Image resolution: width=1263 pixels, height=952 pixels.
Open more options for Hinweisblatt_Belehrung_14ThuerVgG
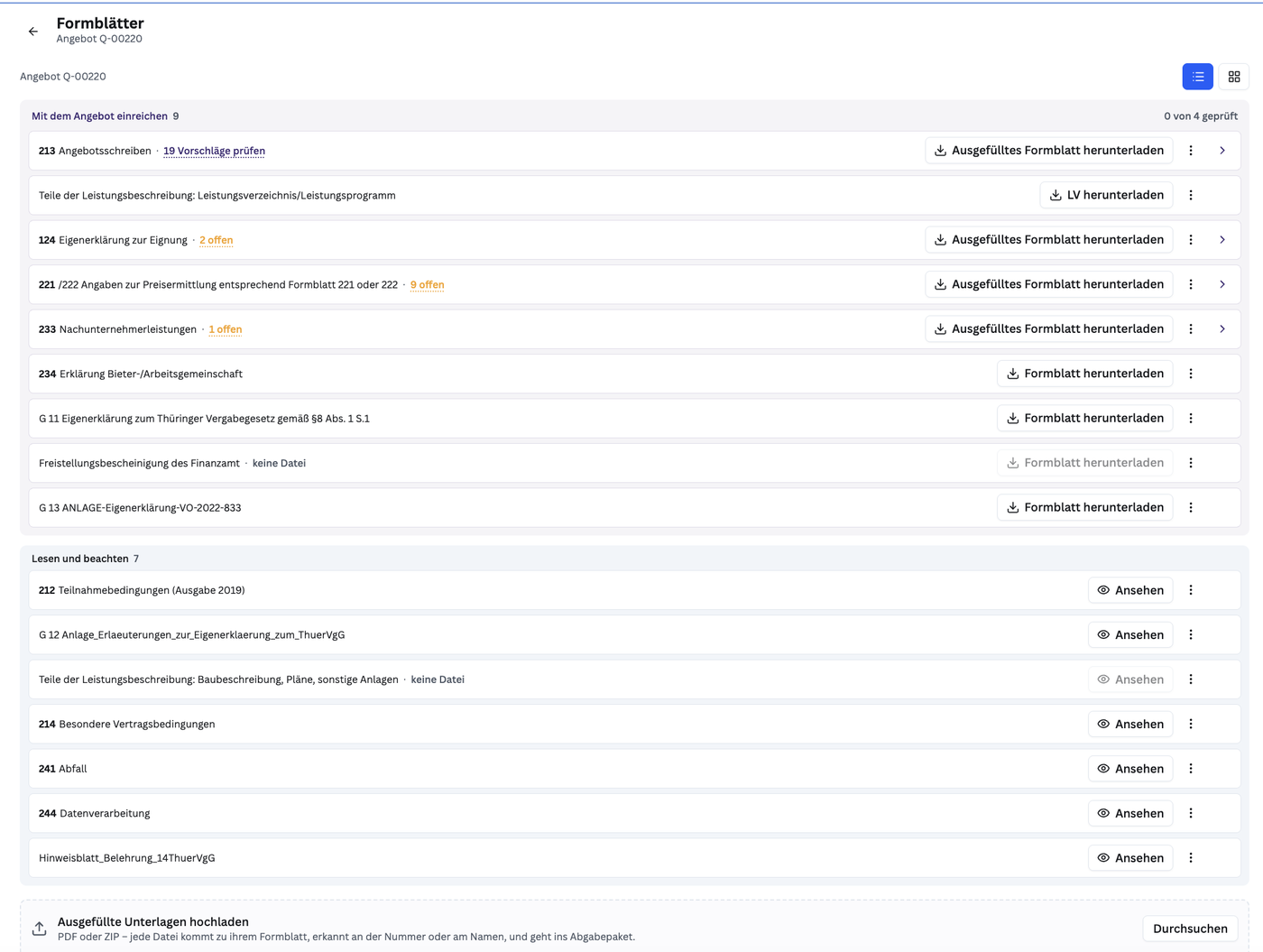[1191, 858]
